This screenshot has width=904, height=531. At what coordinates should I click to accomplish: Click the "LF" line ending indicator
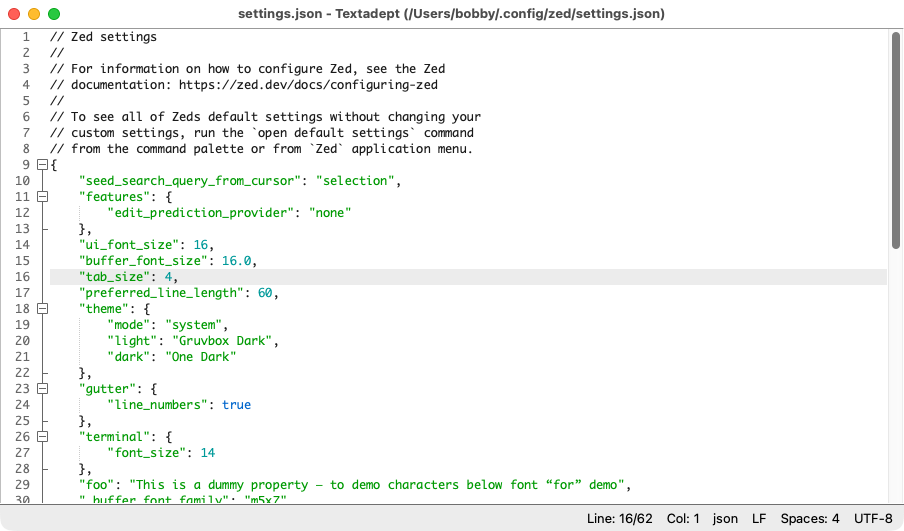(759, 518)
